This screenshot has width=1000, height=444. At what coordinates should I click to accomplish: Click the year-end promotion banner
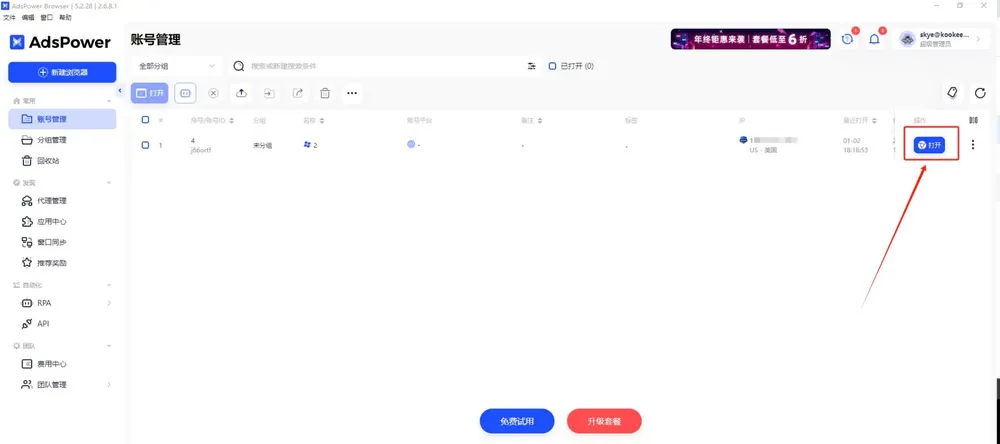pyautogui.click(x=751, y=39)
